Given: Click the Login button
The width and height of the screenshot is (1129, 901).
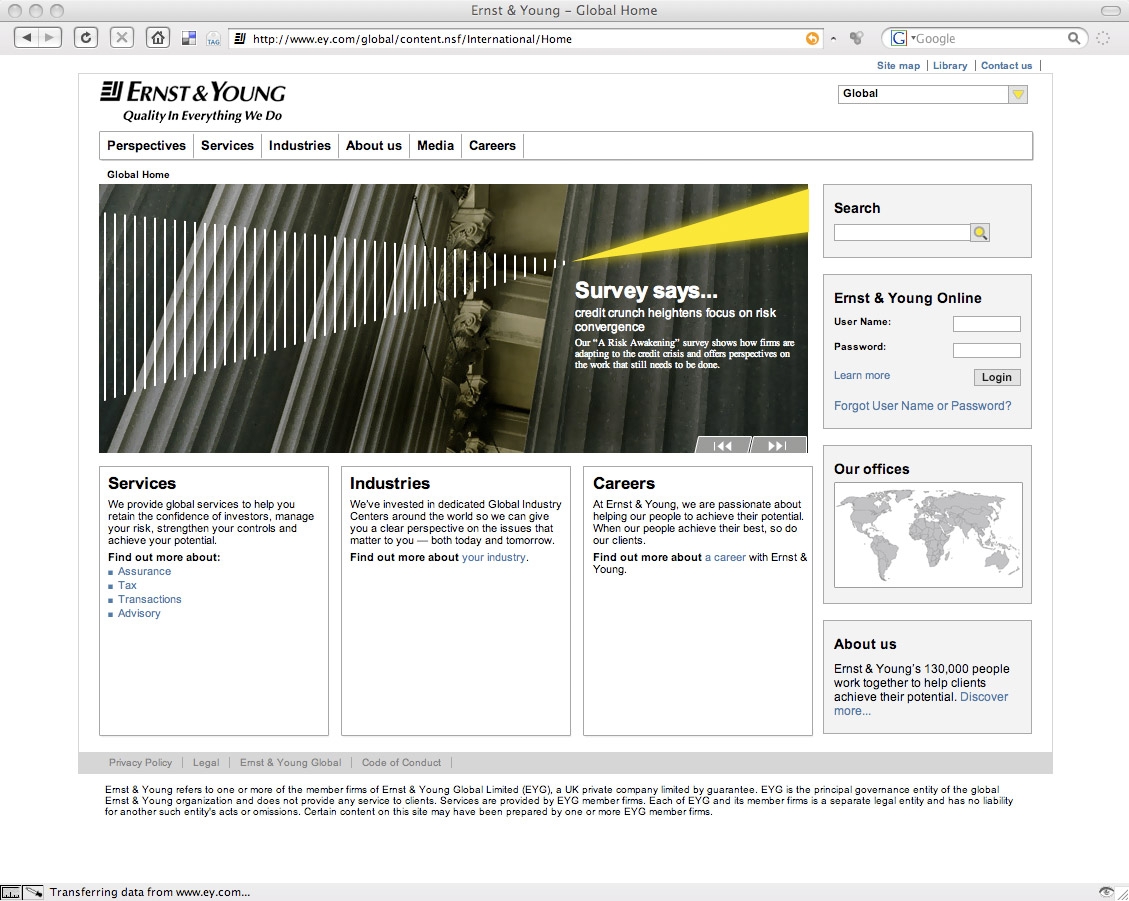Looking at the screenshot, I should point(997,377).
